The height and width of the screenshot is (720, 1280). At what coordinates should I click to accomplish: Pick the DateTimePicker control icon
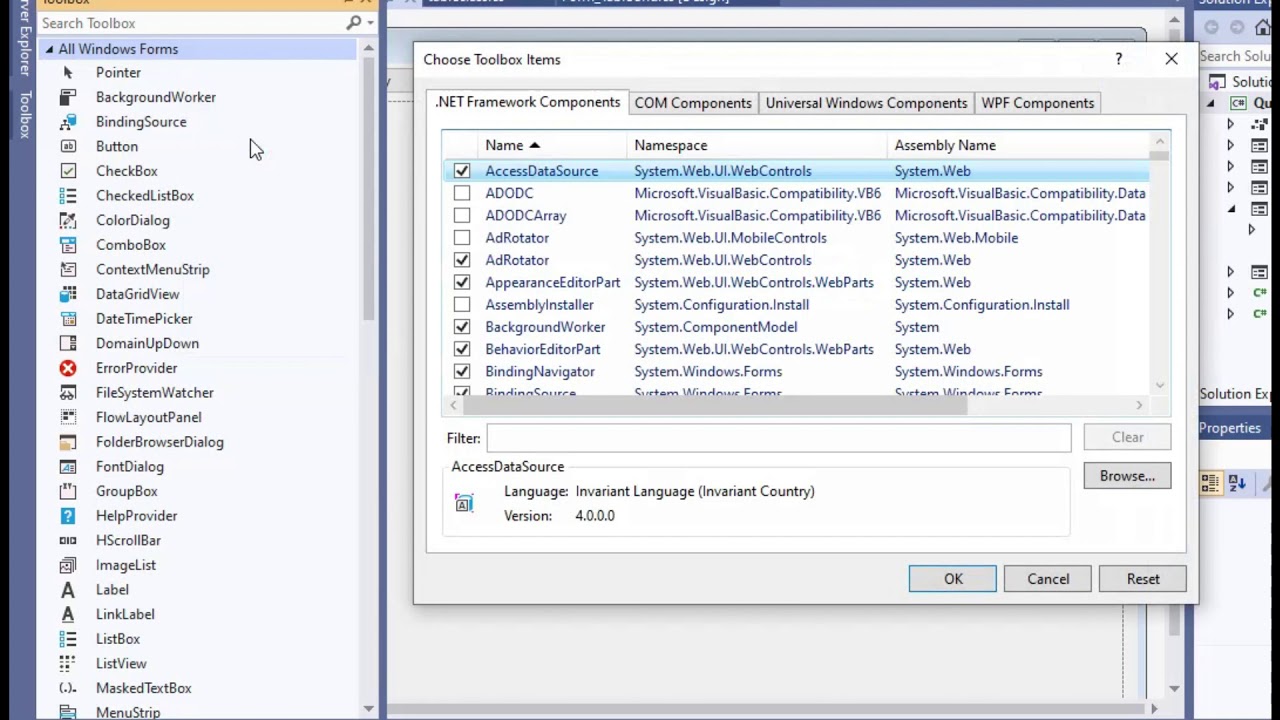tap(68, 319)
